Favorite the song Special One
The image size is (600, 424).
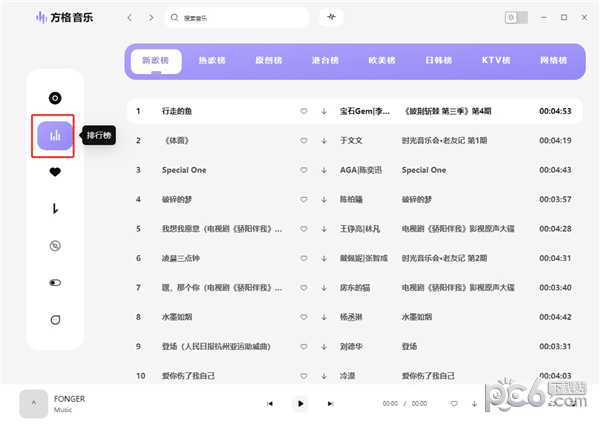(303, 170)
